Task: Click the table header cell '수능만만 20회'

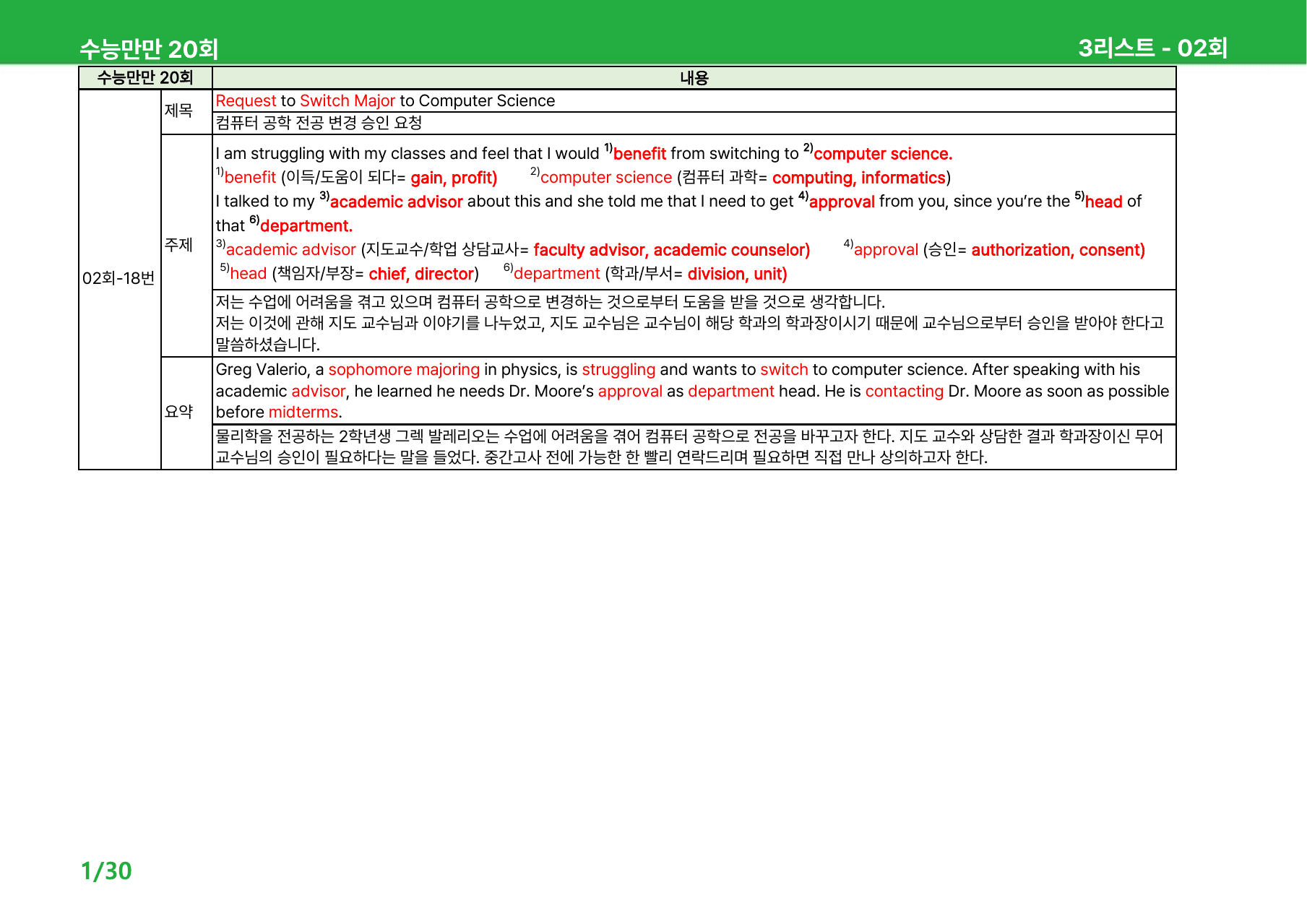Action: click(145, 78)
